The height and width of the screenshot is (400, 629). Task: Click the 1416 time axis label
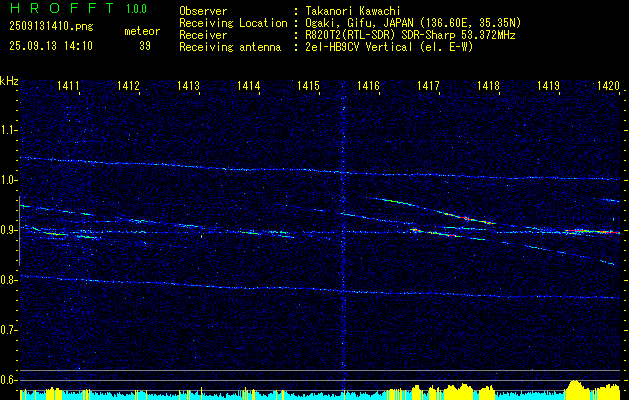click(x=368, y=85)
